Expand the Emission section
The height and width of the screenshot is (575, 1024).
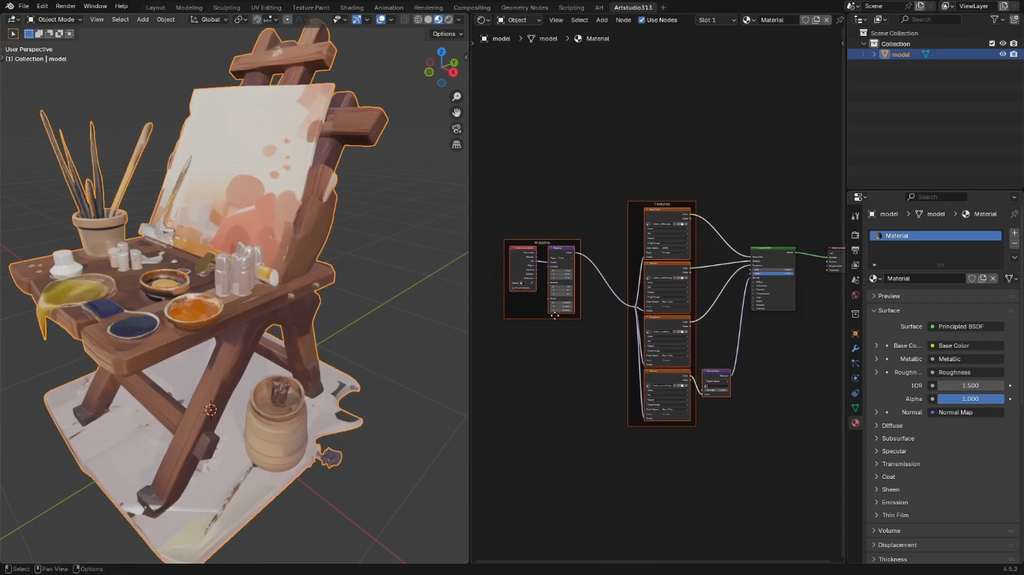(x=895, y=502)
